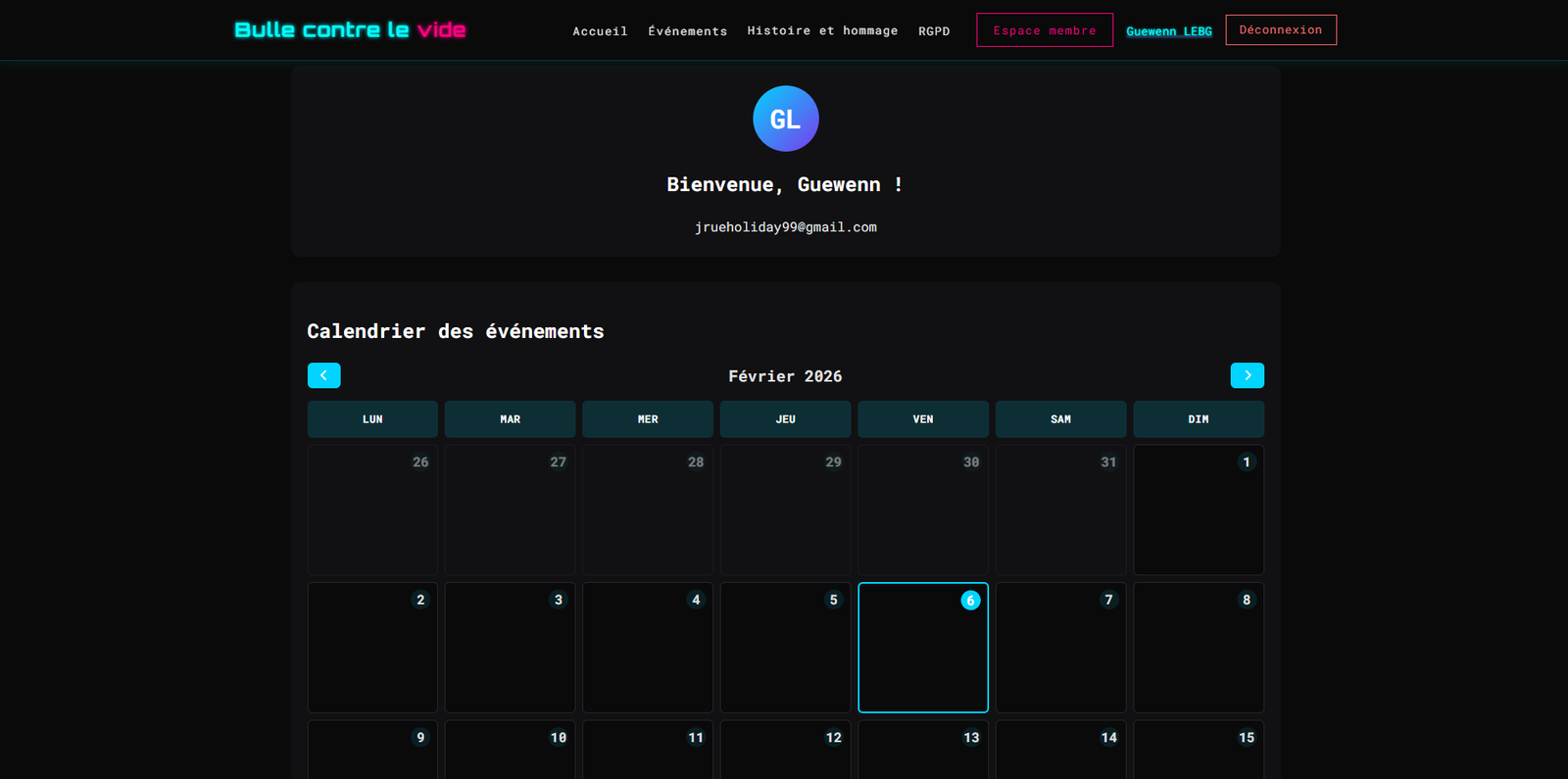This screenshot has height=779, width=1568.
Task: Open the Bulle contre le vide logo
Action: point(350,30)
